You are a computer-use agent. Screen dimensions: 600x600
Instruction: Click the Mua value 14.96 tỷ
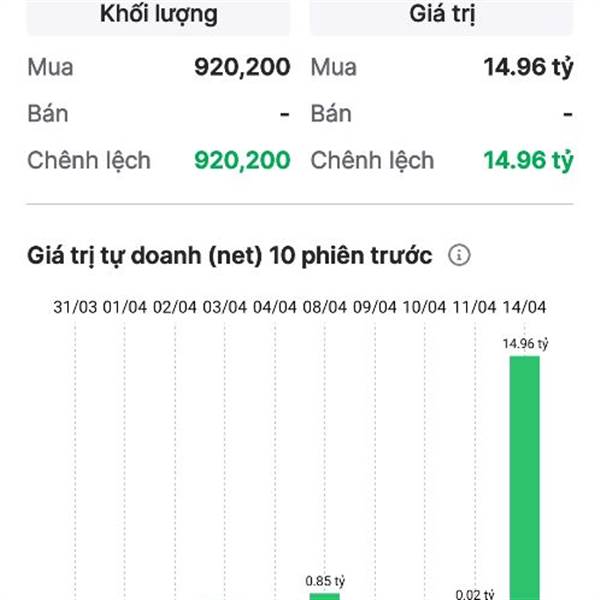click(x=528, y=68)
